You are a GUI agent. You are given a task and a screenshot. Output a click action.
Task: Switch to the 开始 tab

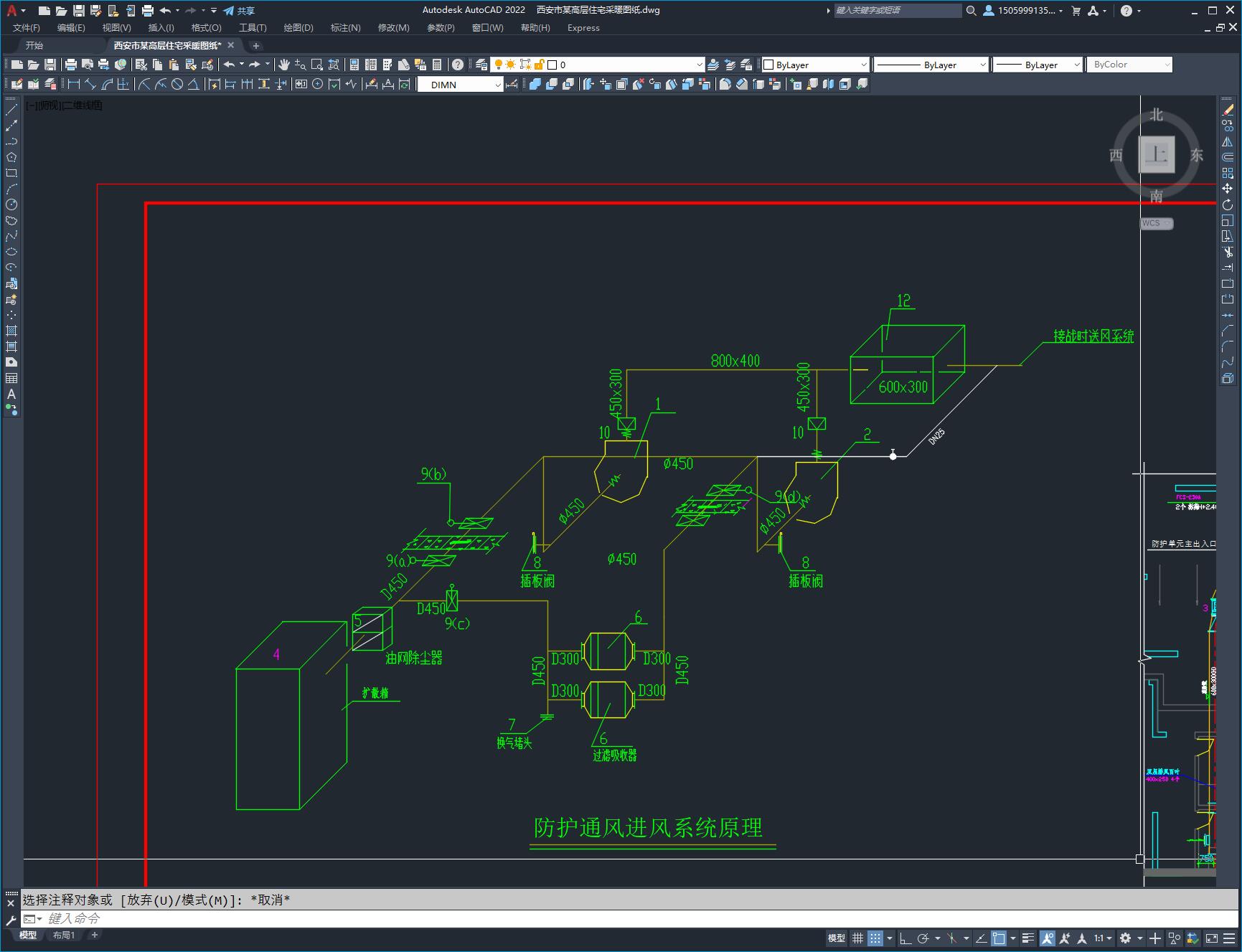34,45
